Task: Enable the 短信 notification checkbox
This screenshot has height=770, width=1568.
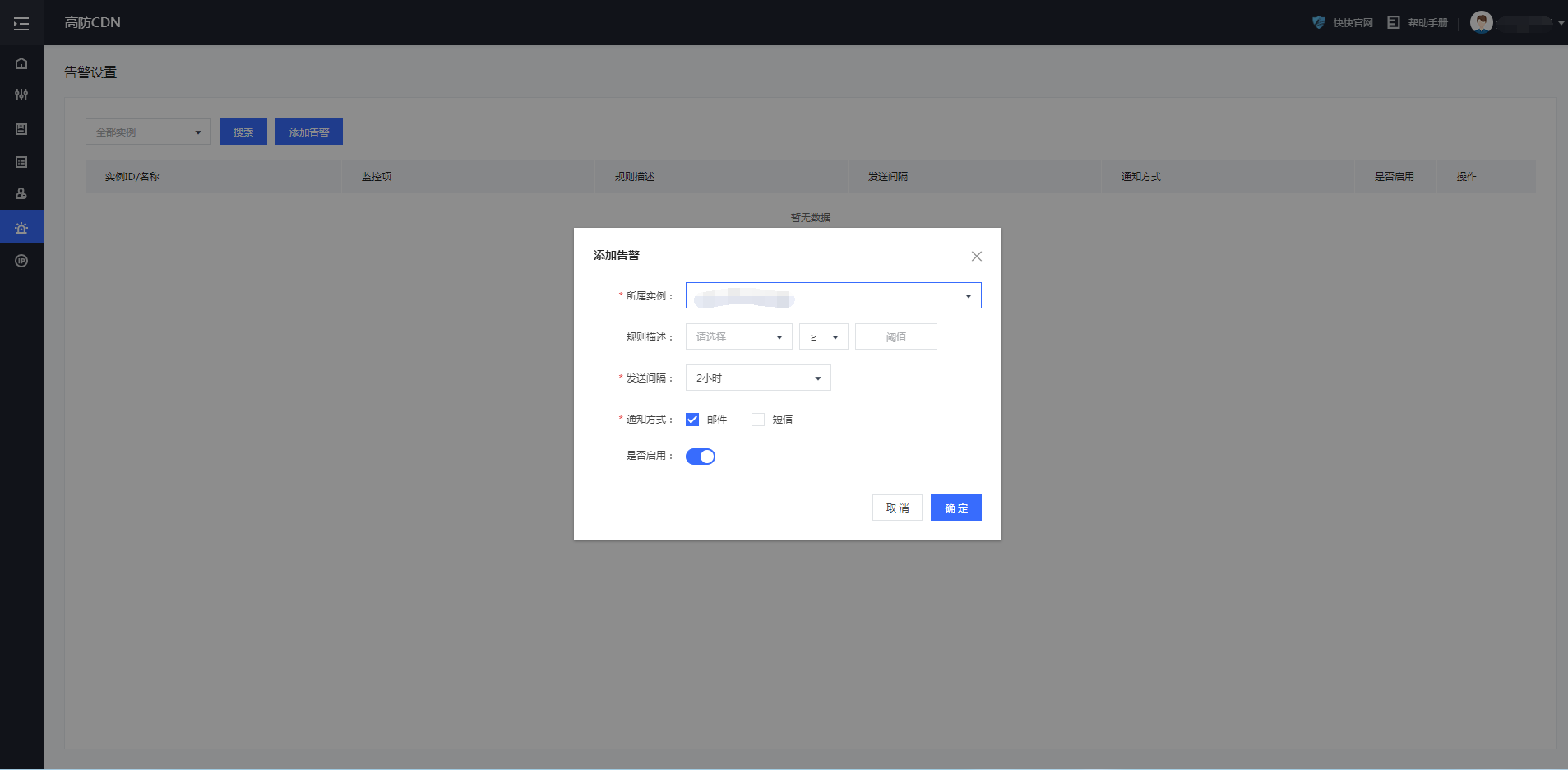Action: 758,420
